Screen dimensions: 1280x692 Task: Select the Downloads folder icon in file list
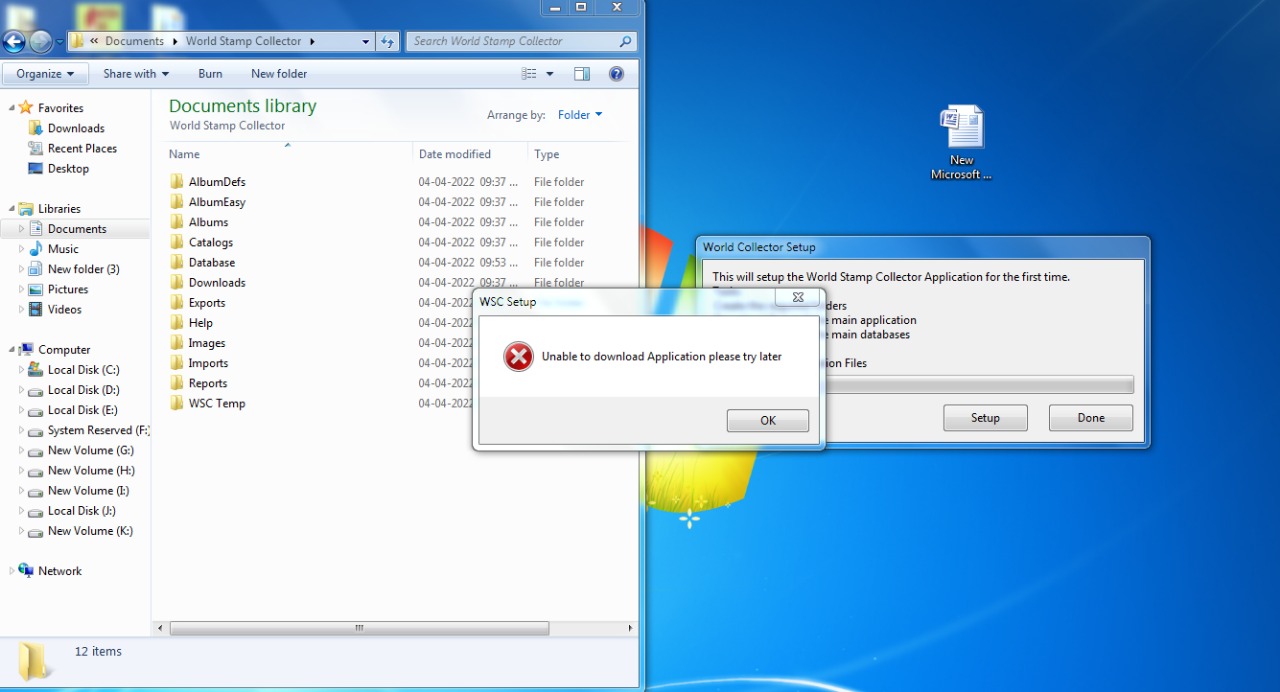click(177, 282)
